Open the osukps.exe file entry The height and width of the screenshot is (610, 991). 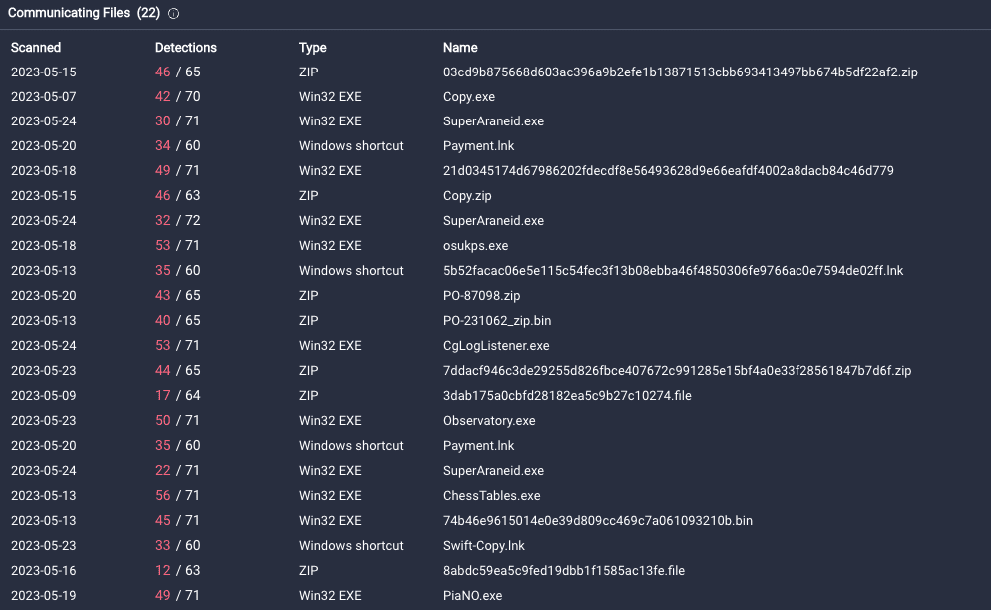tap(475, 246)
